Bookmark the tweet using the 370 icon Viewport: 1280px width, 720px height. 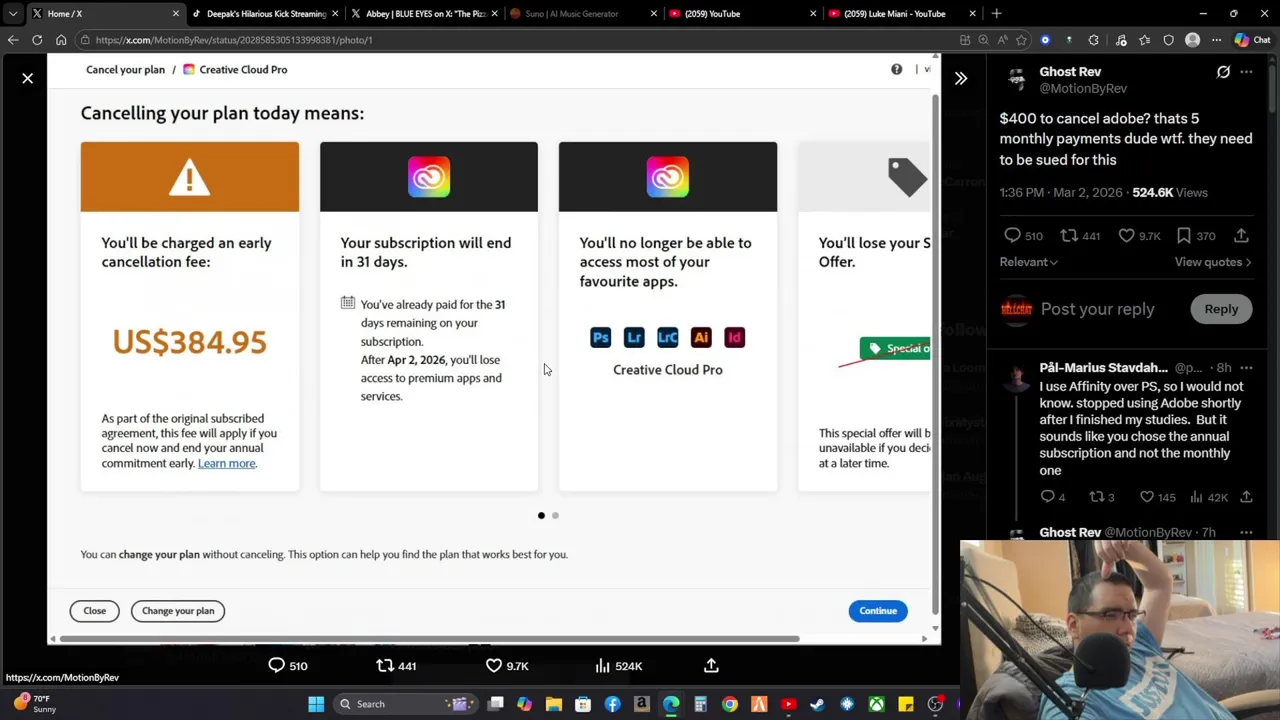pos(1184,235)
